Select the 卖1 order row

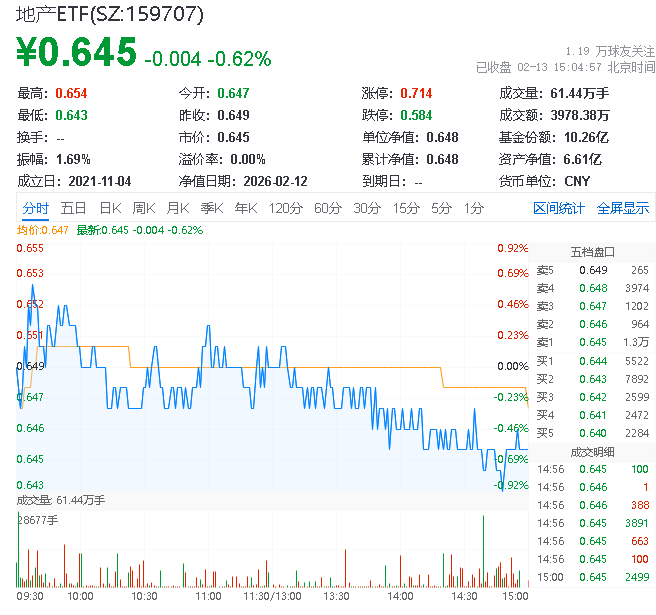[x=593, y=342]
